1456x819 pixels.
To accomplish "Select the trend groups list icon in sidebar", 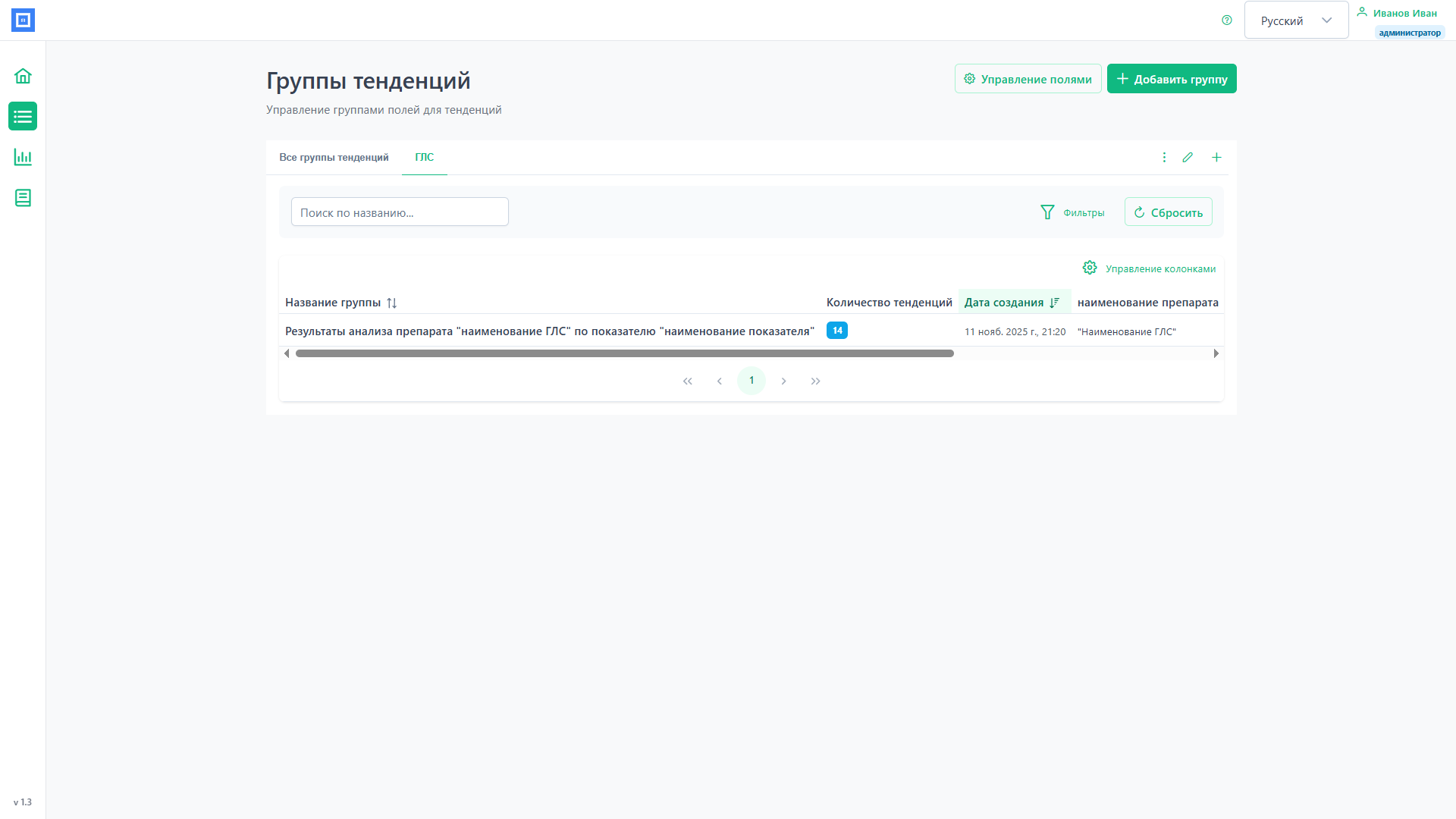I will pos(23,117).
